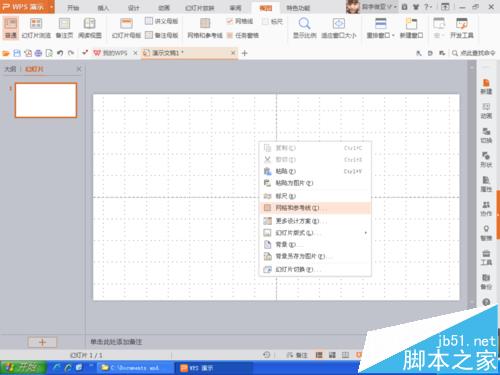
Task: Switch to the Outline (大纲) panel tab
Action: (x=10, y=69)
